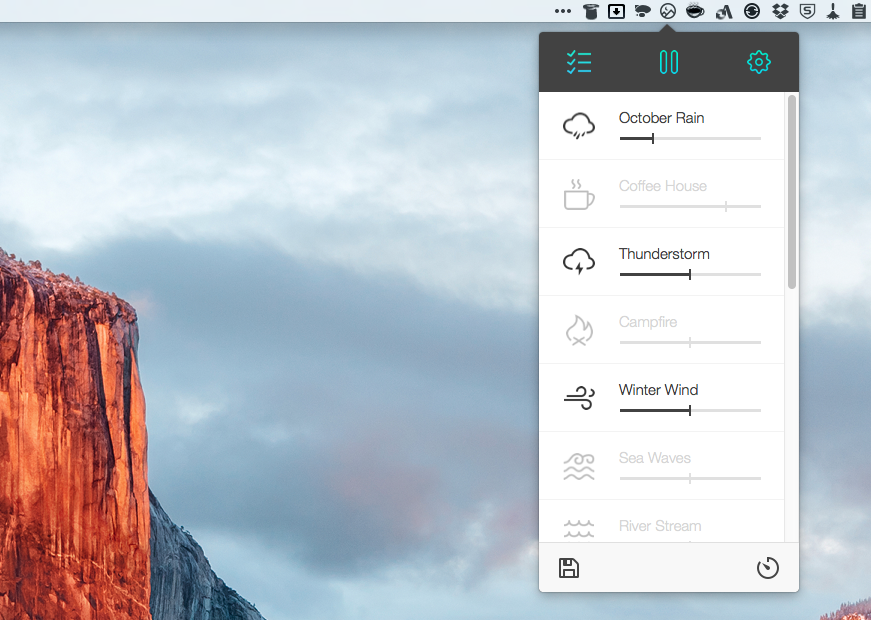Open settings gear in the Noizio panel
This screenshot has height=620, width=871.
[759, 62]
